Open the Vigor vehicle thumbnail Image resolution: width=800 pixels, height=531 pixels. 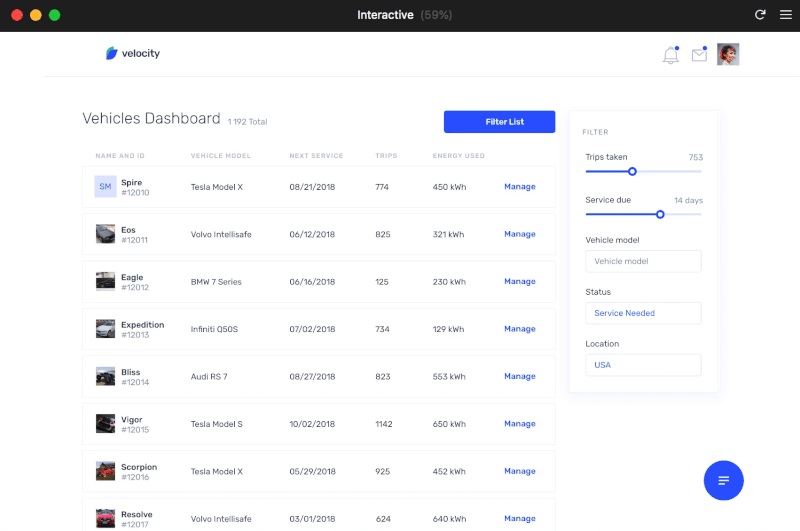coord(105,423)
